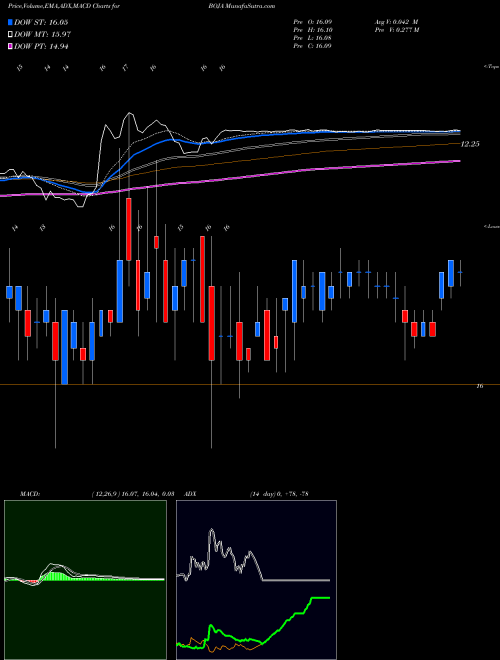
Task: Click the MACD '(12,26,9) 16.07, 16.04, 0.03' values
Action: (x=133, y=494)
